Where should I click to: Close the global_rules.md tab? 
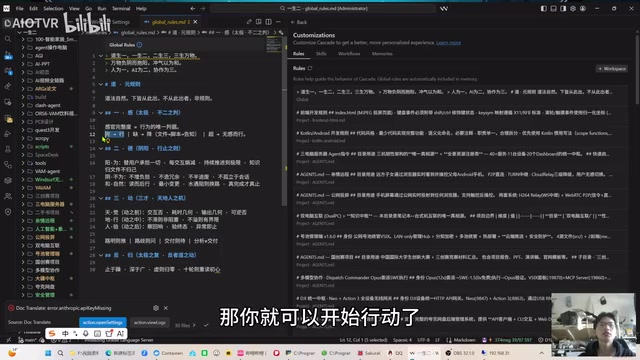(x=195, y=22)
